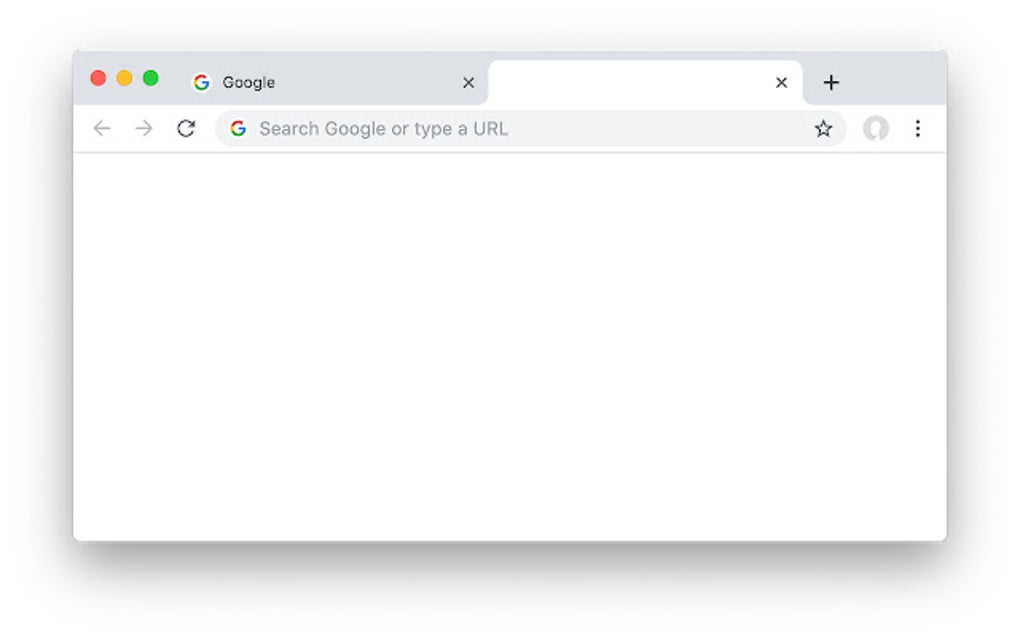Click the reload page icon
The height and width of the screenshot is (638, 1020).
[x=186, y=128]
